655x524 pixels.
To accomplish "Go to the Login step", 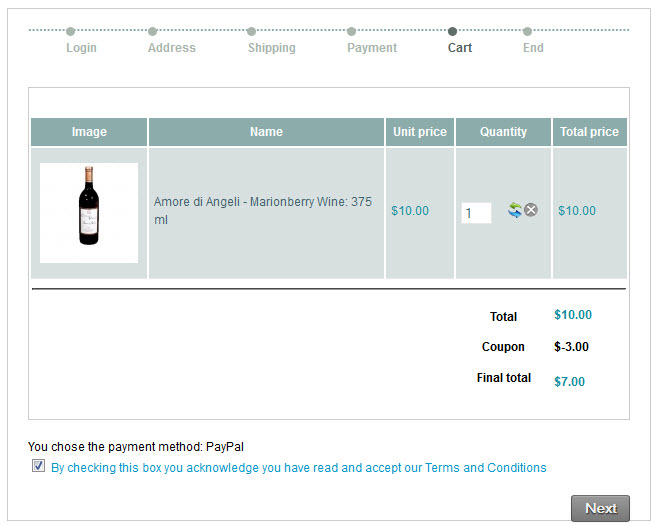I will pyautogui.click(x=81, y=47).
